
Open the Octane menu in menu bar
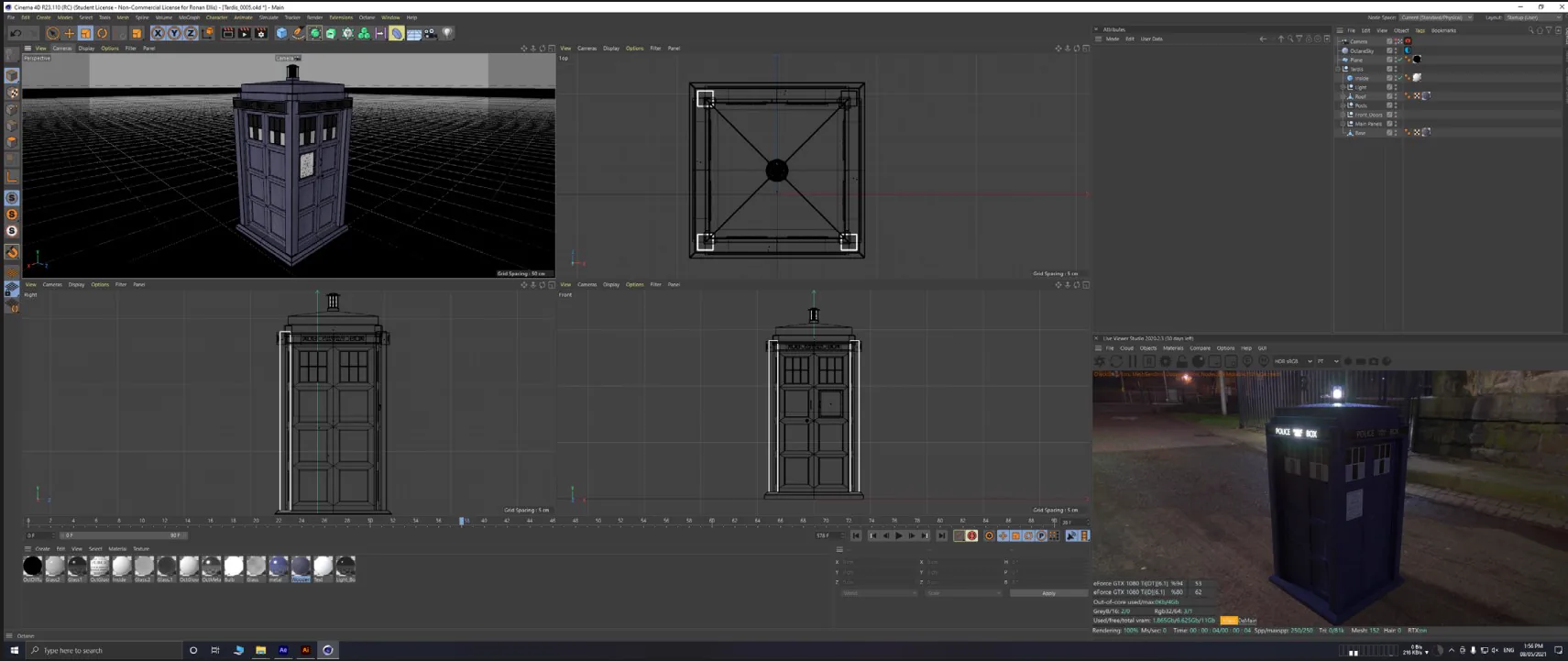coord(367,17)
